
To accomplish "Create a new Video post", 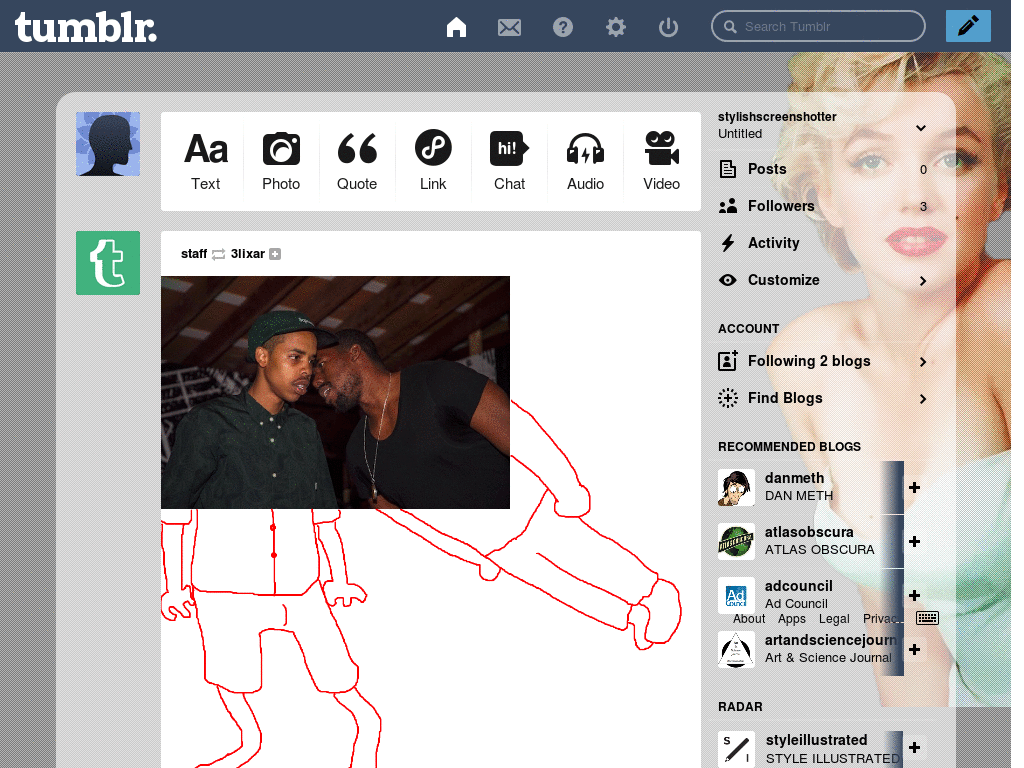I will pyautogui.click(x=662, y=161).
